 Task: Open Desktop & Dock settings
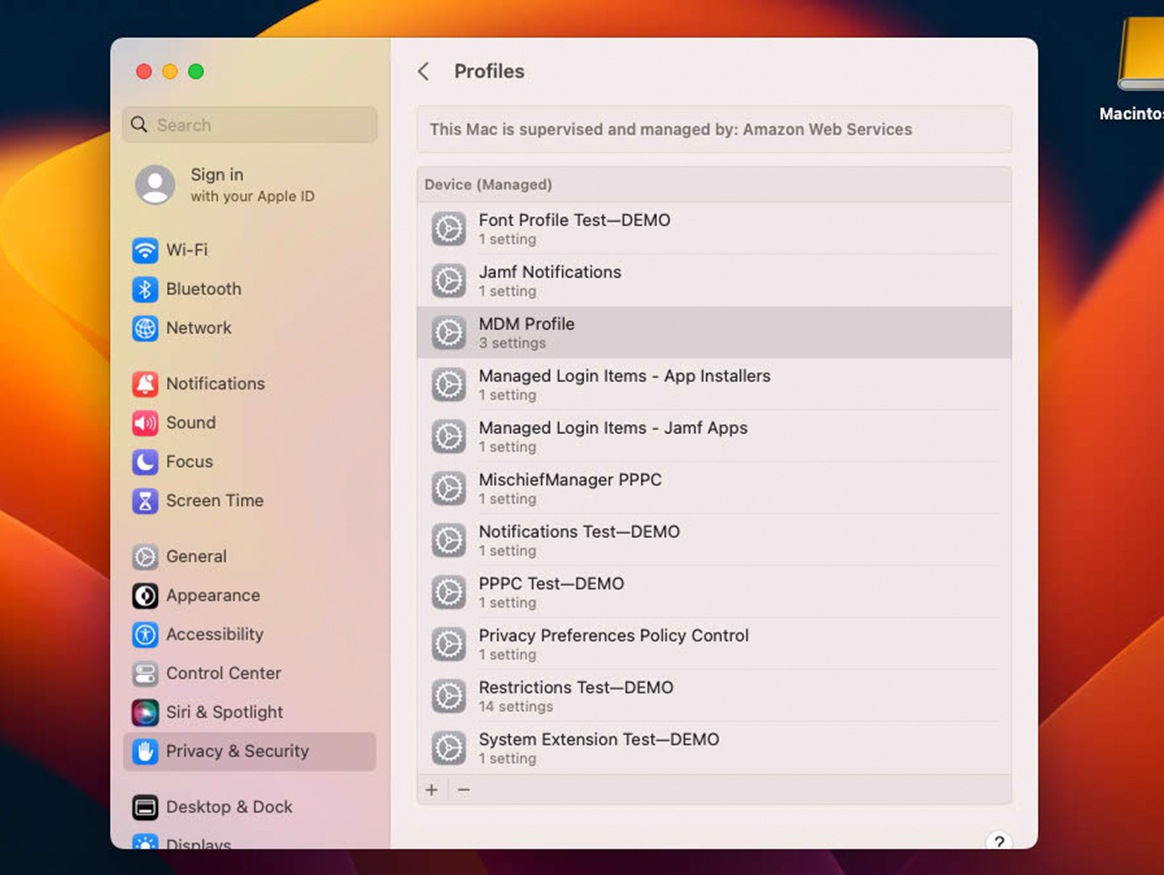coord(229,807)
